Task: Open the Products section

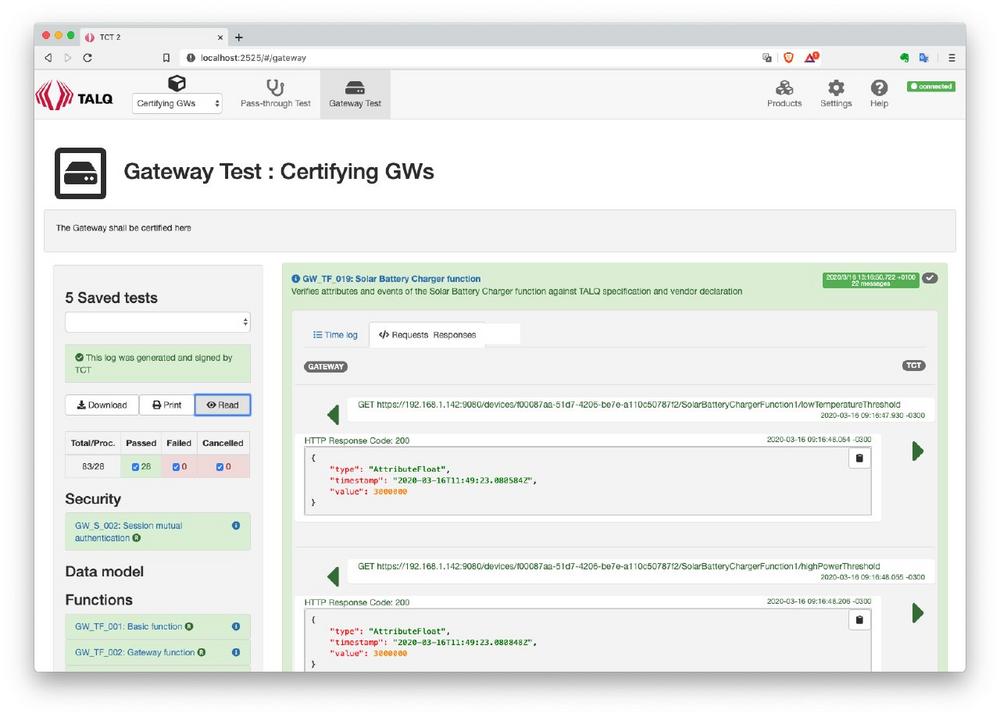Action: tap(784, 94)
